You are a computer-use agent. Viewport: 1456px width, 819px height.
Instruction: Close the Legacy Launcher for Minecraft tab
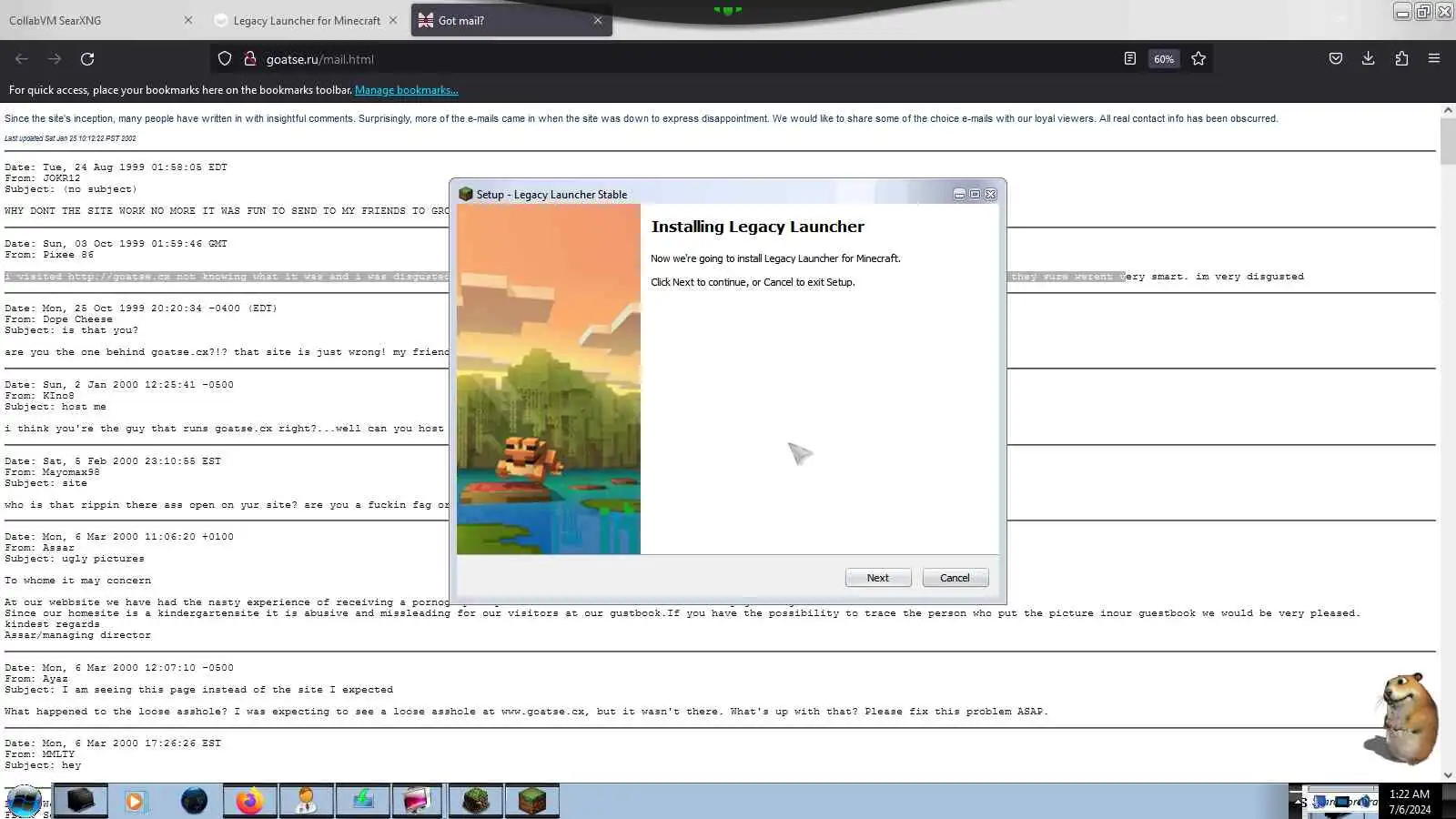(393, 20)
